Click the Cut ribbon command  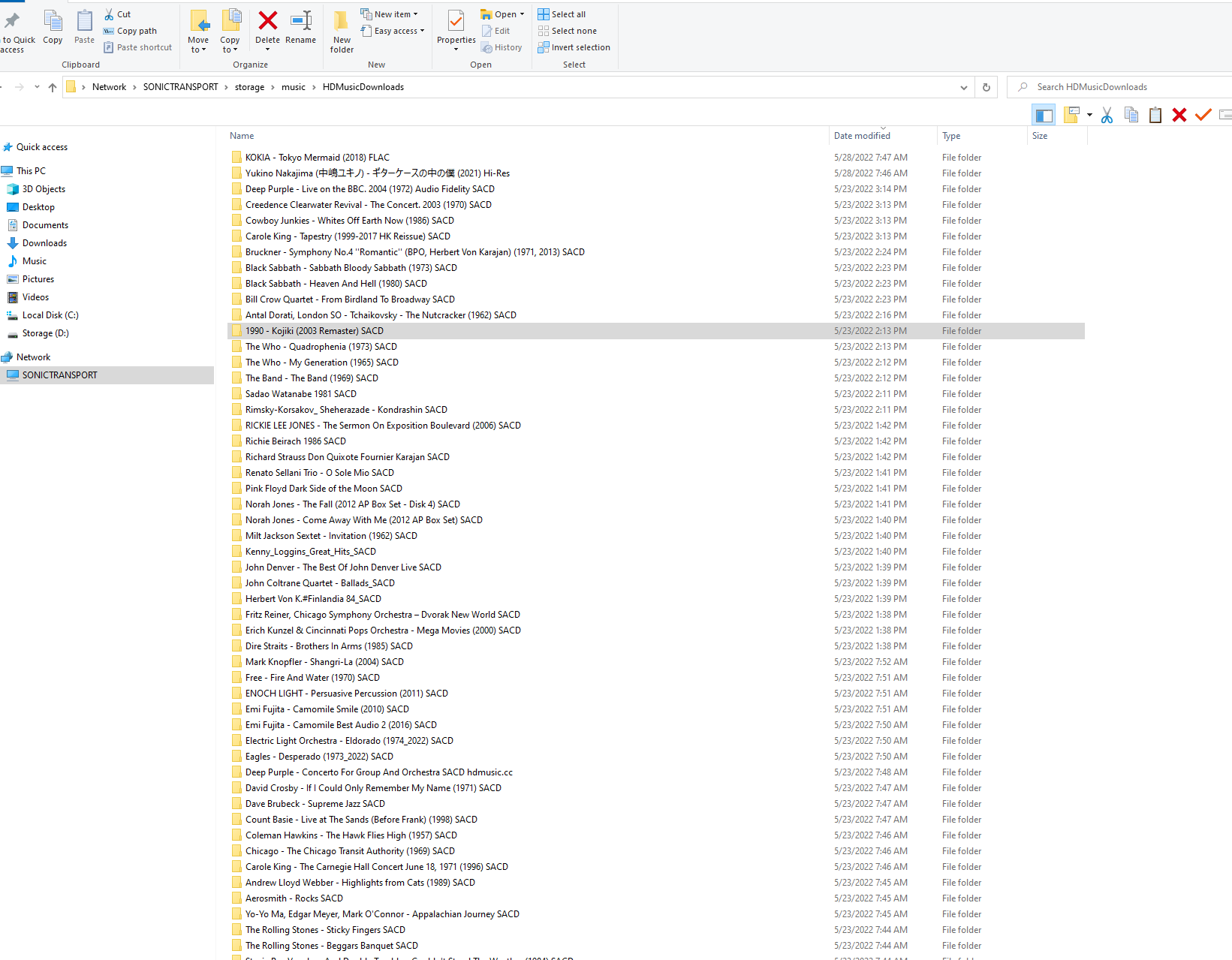click(x=117, y=14)
